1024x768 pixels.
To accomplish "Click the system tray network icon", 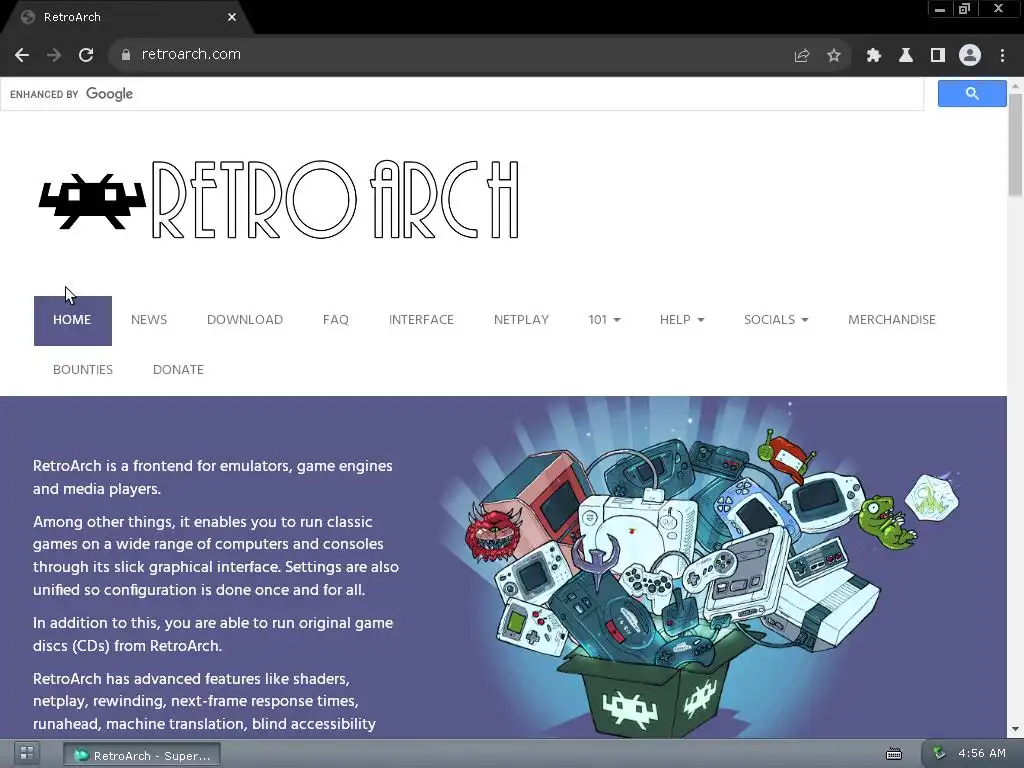I will 938,753.
